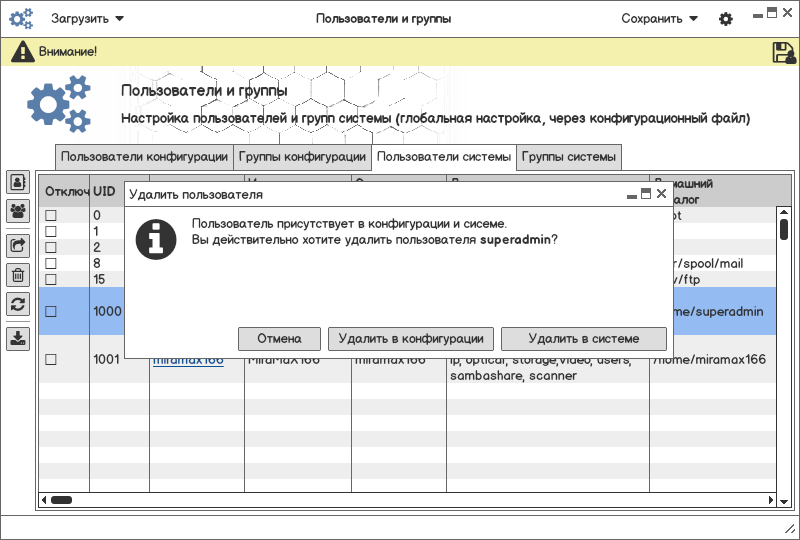Open the Сохранить dropdown menu
800x540 pixels.
(659, 19)
